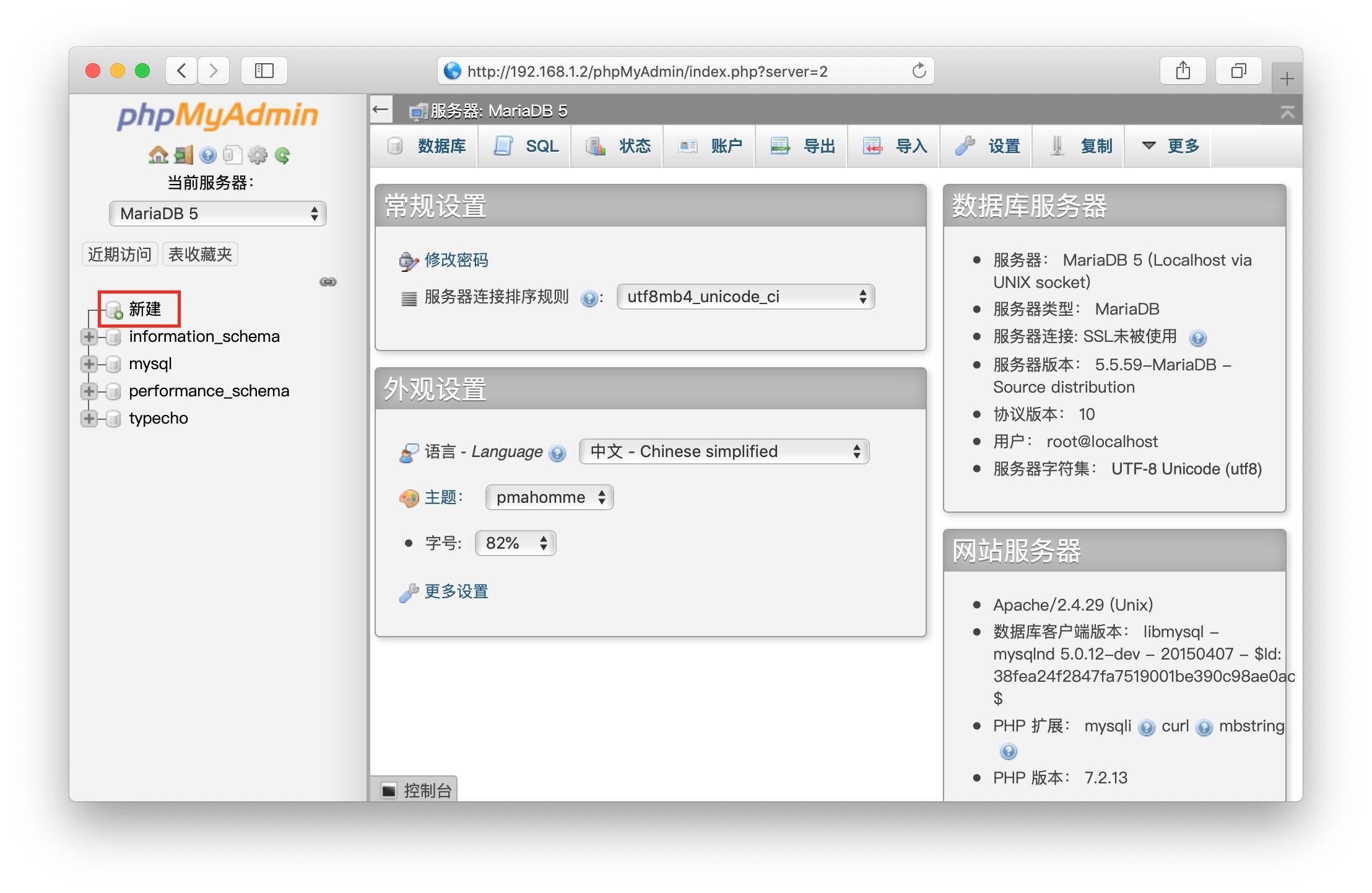Click the SSL help question icon
This screenshot has width=1372, height=893.
(1197, 338)
